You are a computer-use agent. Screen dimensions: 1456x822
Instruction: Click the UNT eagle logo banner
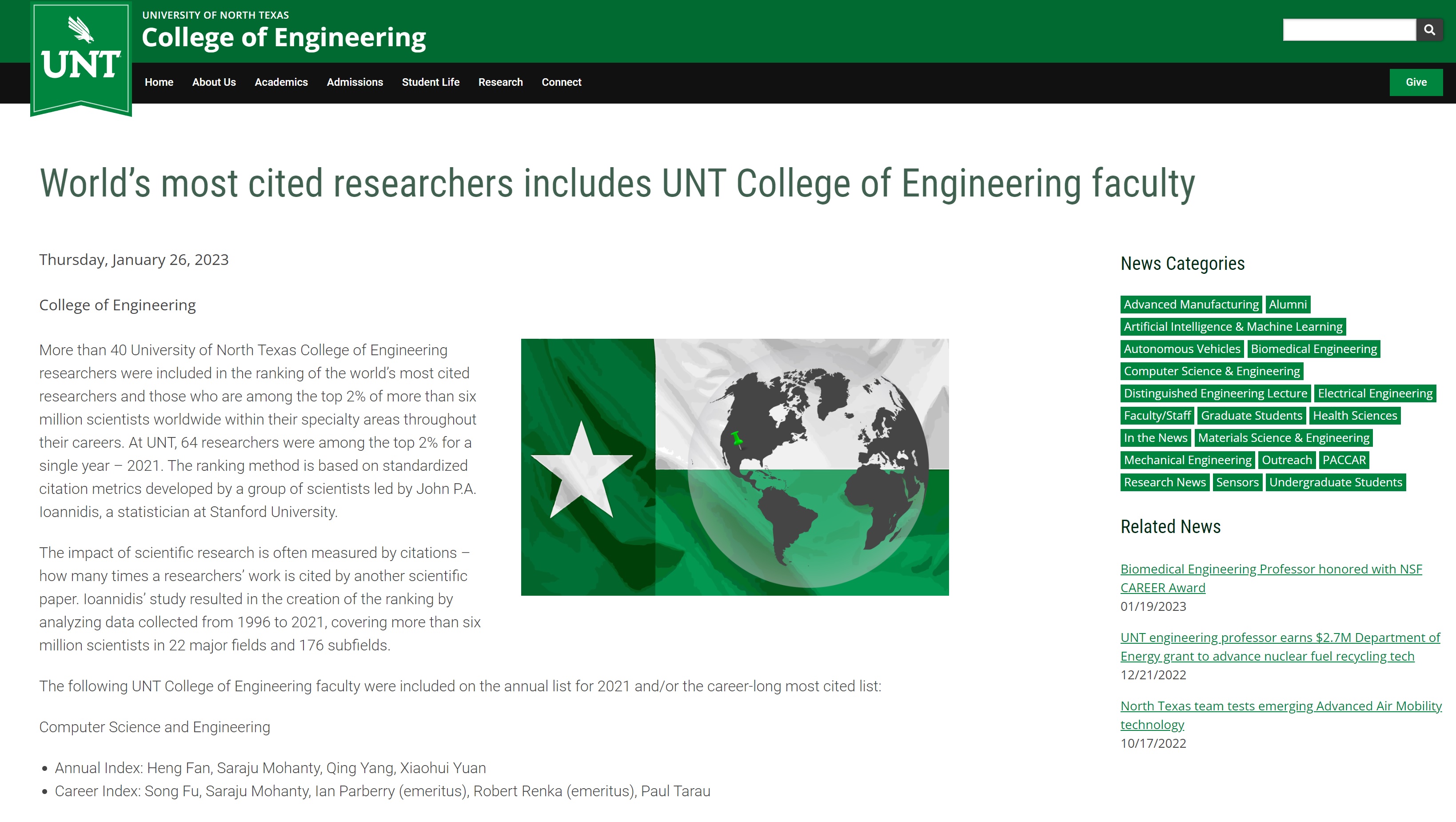(81, 58)
